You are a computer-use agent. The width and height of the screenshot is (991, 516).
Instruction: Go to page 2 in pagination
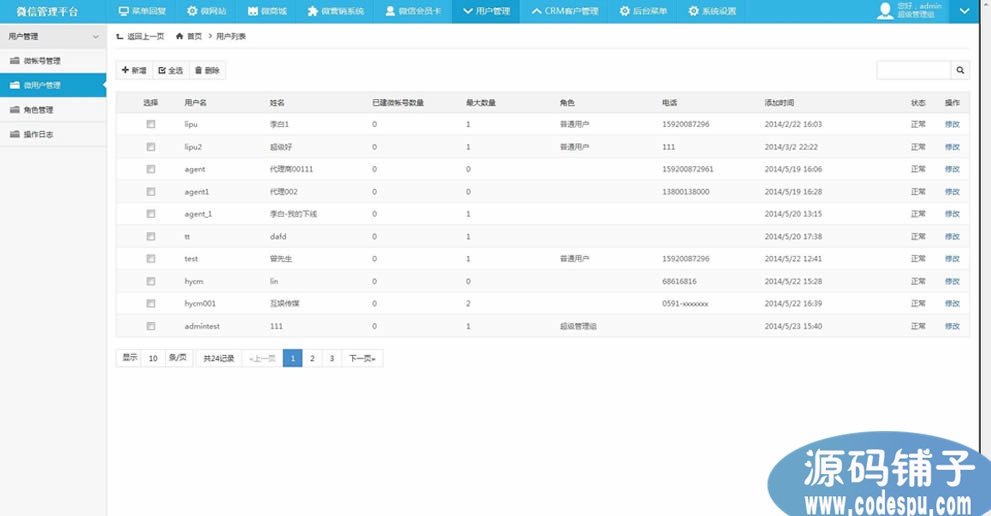pyautogui.click(x=312, y=358)
